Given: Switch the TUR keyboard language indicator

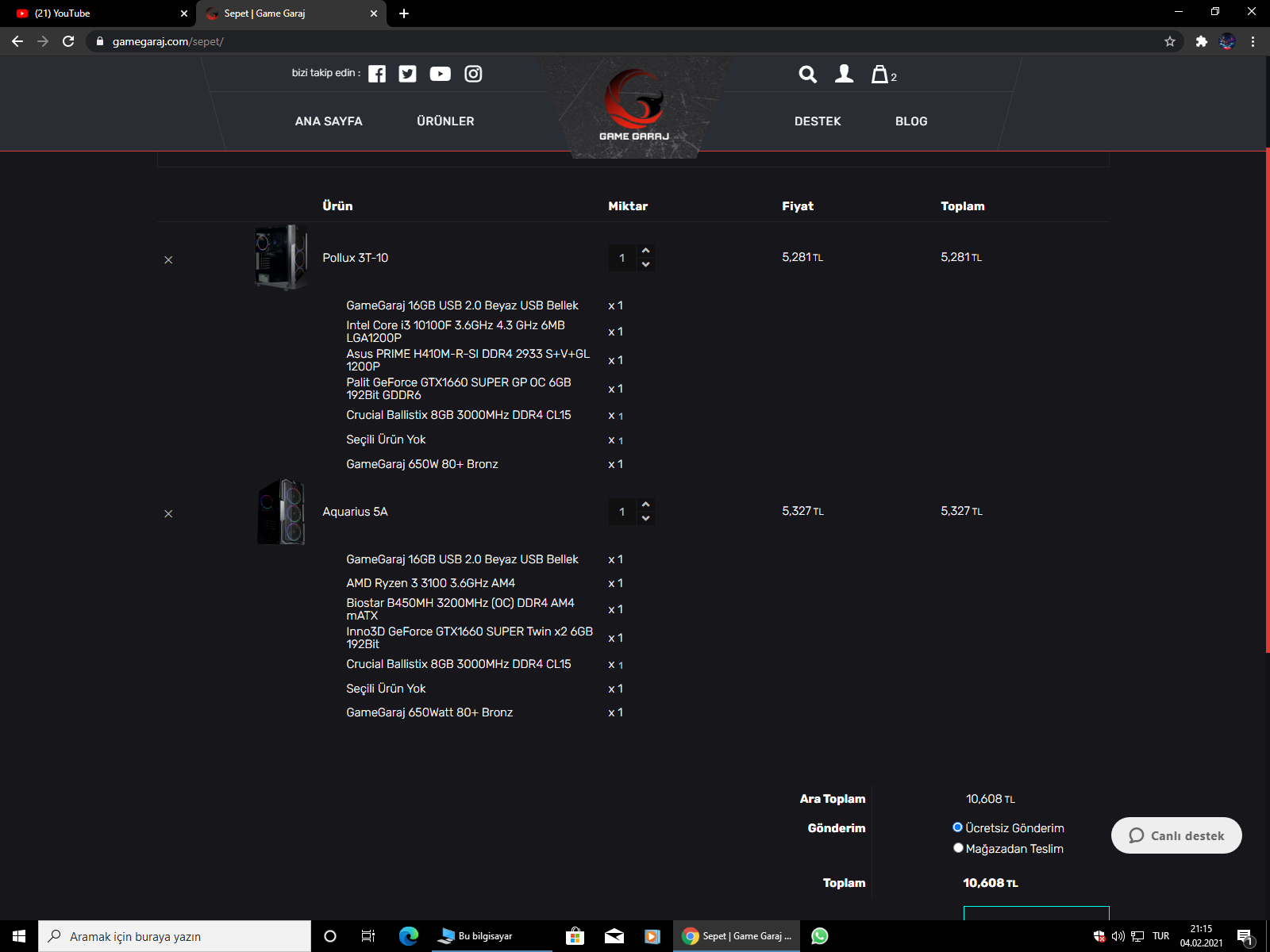Looking at the screenshot, I should [1161, 936].
